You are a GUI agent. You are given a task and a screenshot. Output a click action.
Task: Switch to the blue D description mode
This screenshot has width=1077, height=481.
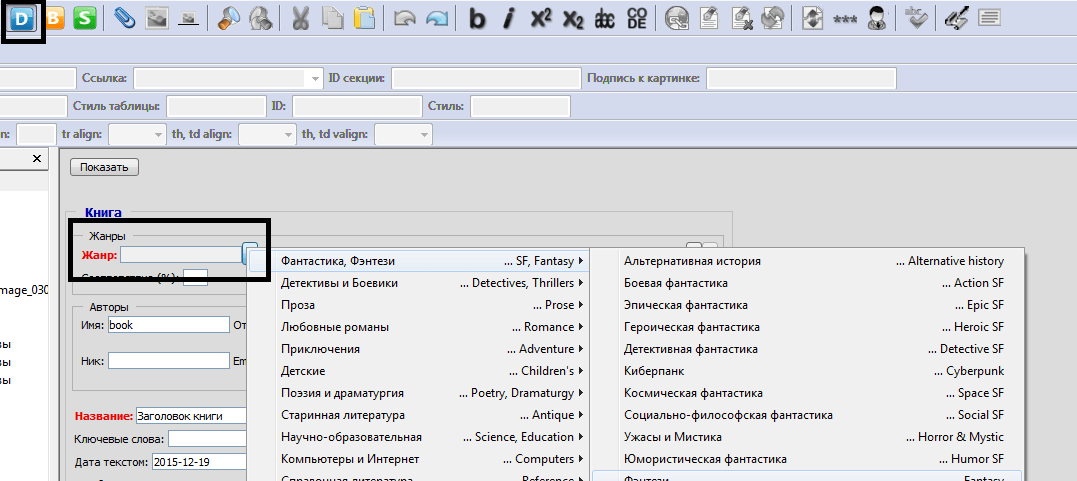click(22, 18)
